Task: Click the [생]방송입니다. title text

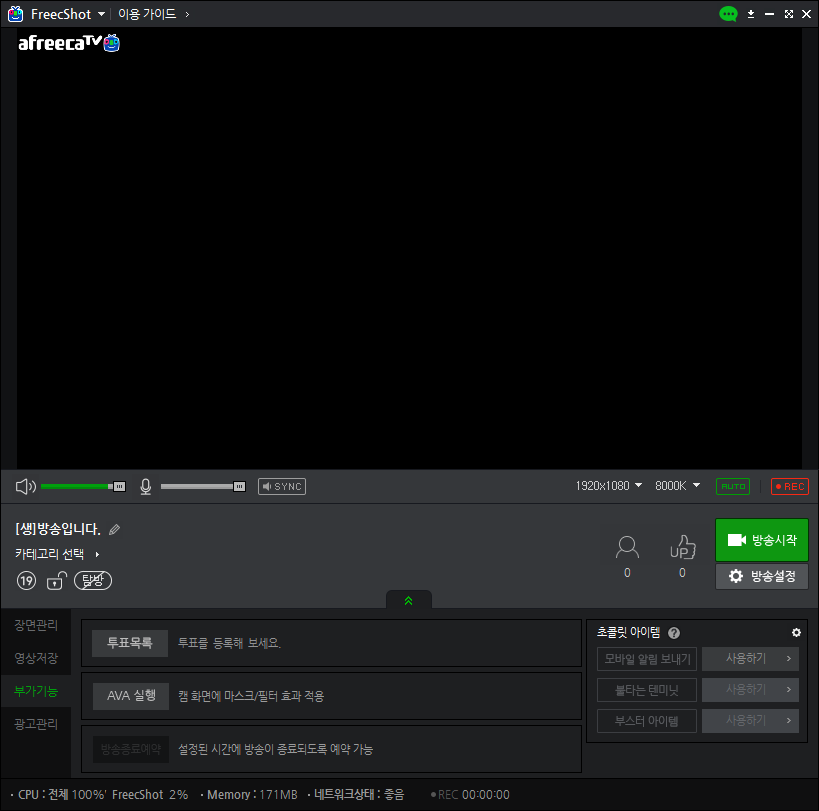Action: tap(57, 529)
